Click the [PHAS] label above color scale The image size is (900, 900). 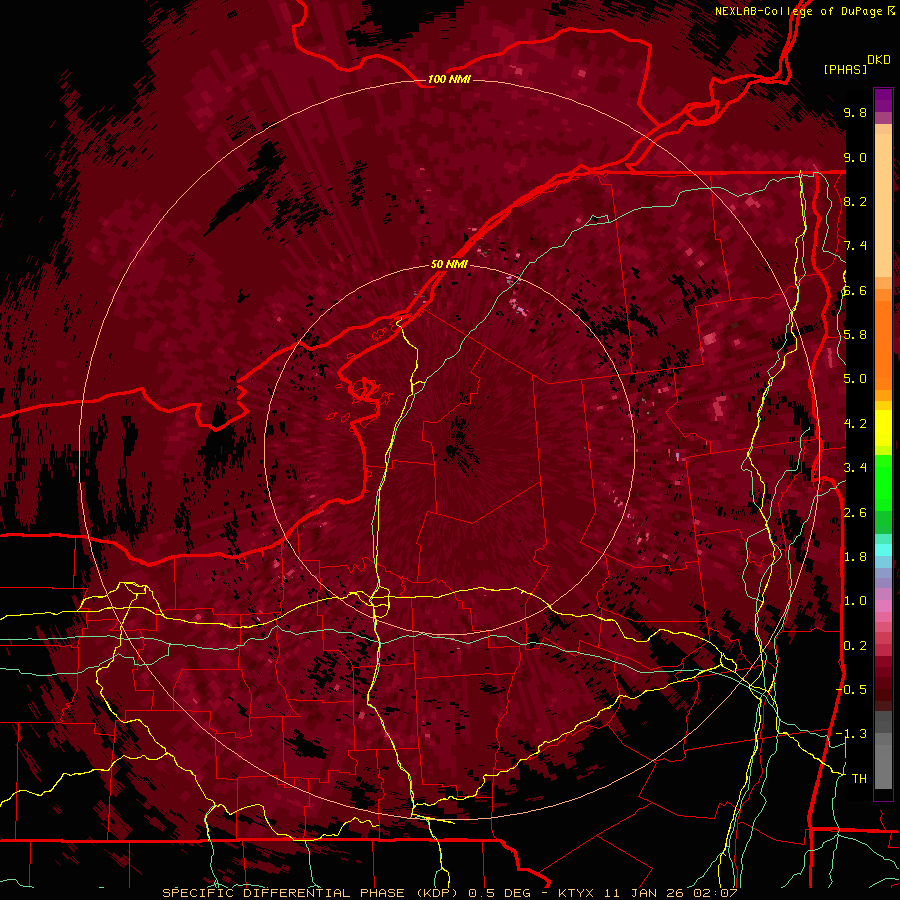(x=845, y=69)
